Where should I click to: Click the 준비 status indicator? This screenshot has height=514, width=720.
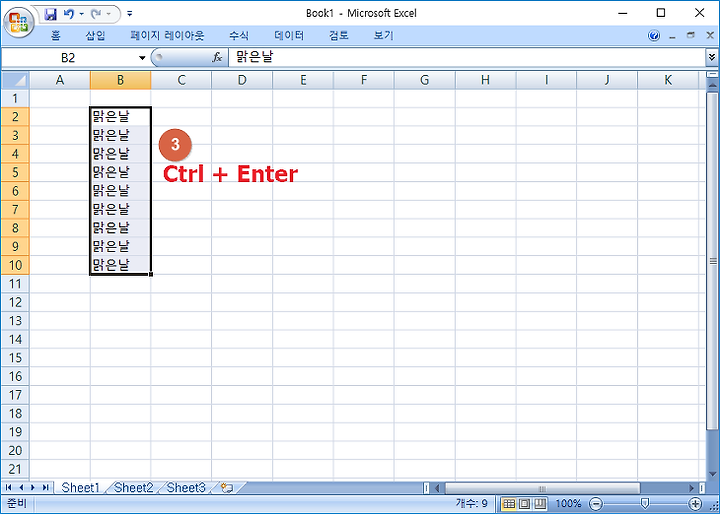pyautogui.click(x=17, y=503)
